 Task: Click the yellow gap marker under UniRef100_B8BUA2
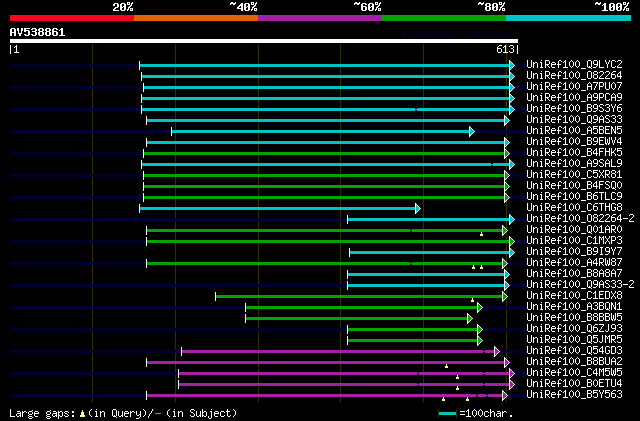tap(447, 366)
